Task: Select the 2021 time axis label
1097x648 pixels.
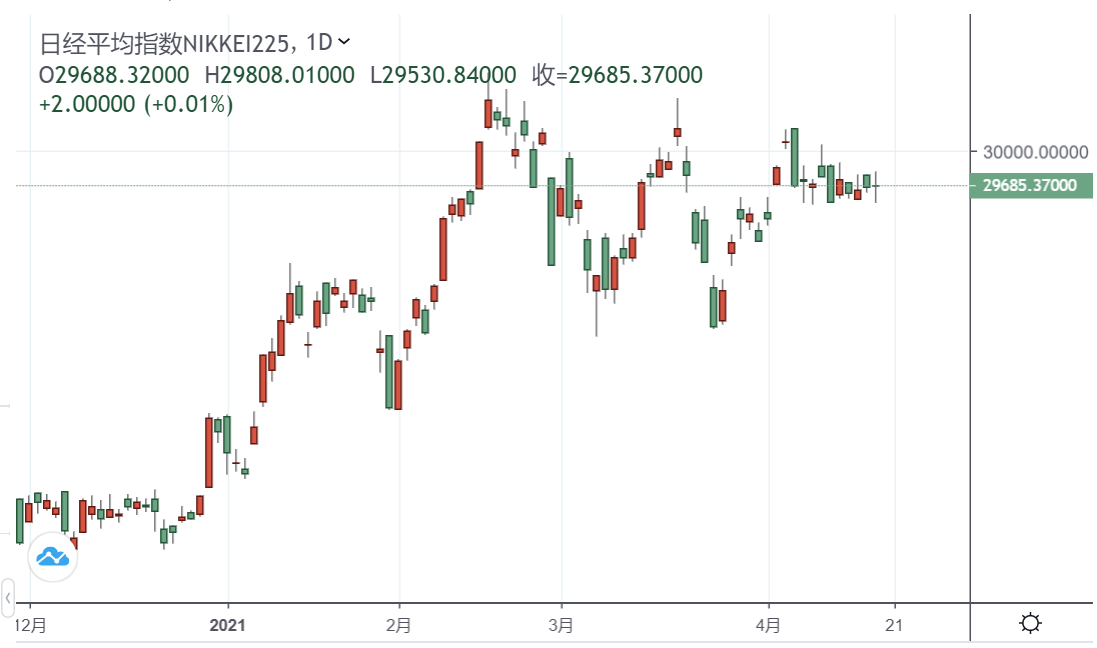Action: click(x=227, y=626)
